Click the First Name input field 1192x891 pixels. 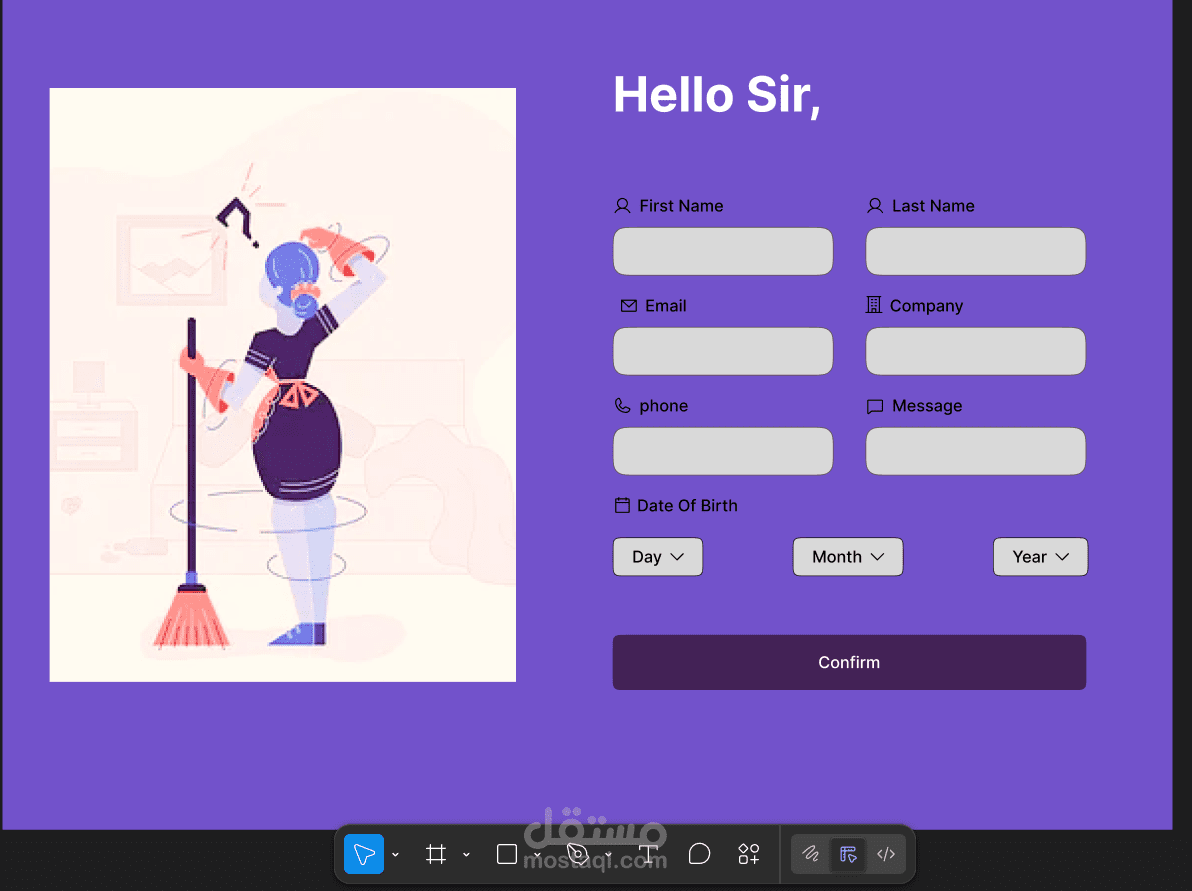[723, 251]
